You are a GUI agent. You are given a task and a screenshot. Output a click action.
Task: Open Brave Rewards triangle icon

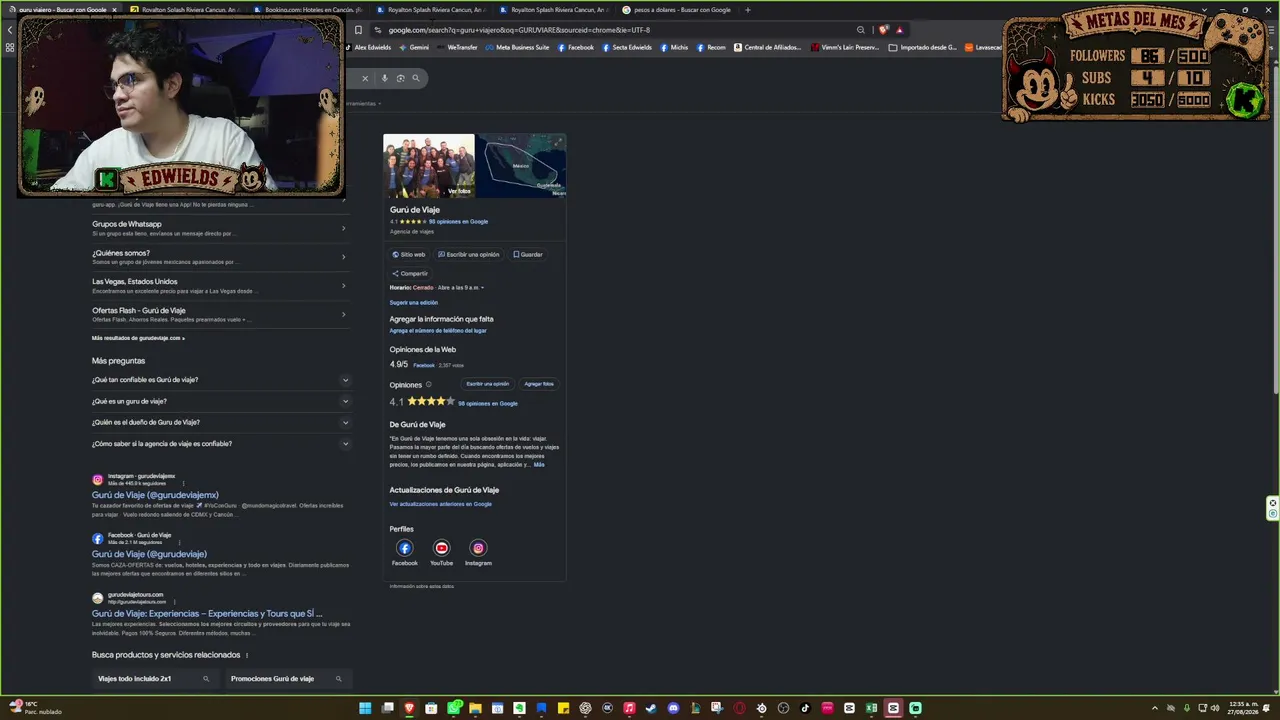(x=899, y=30)
